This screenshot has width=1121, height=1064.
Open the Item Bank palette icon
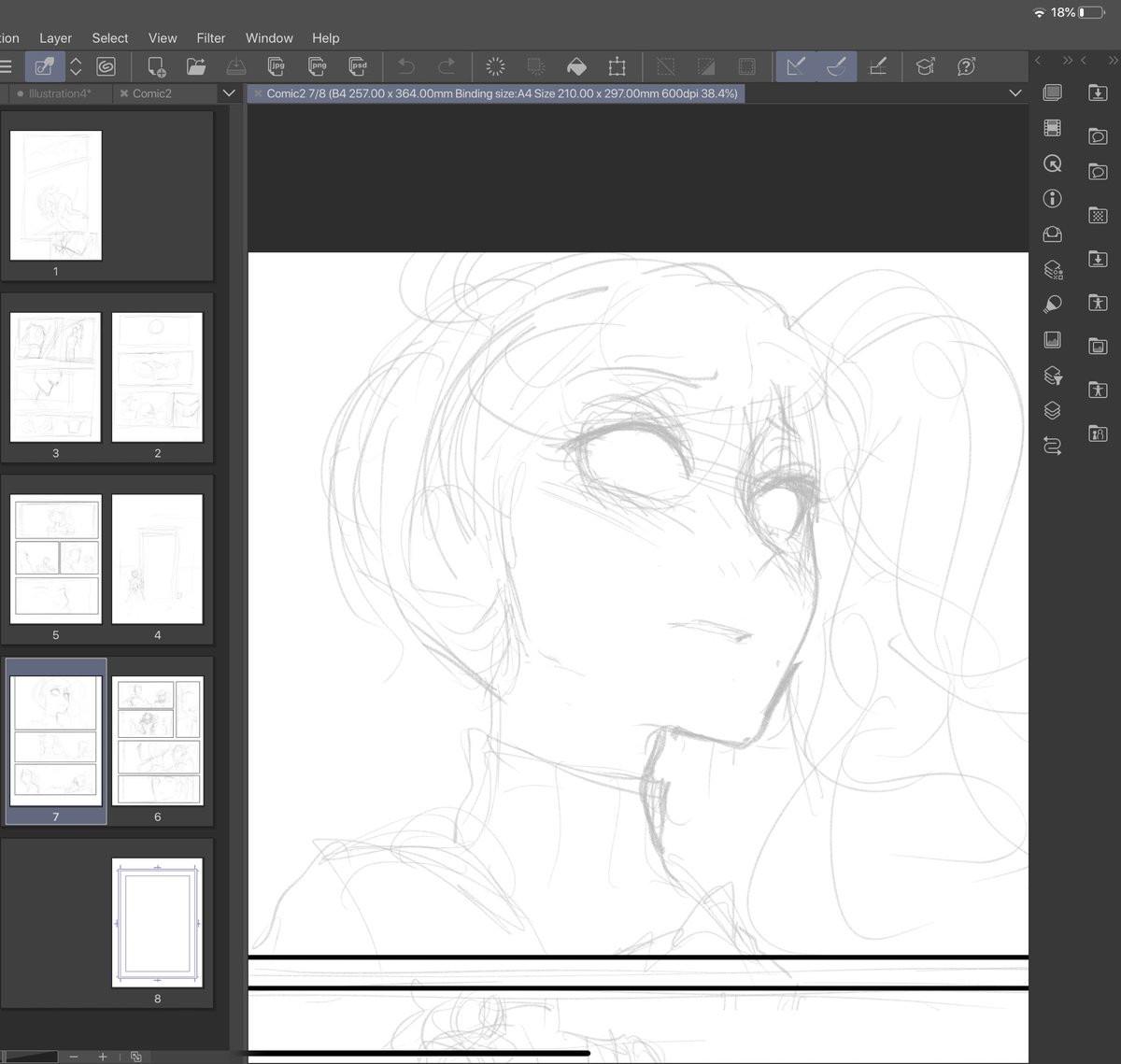1053,234
